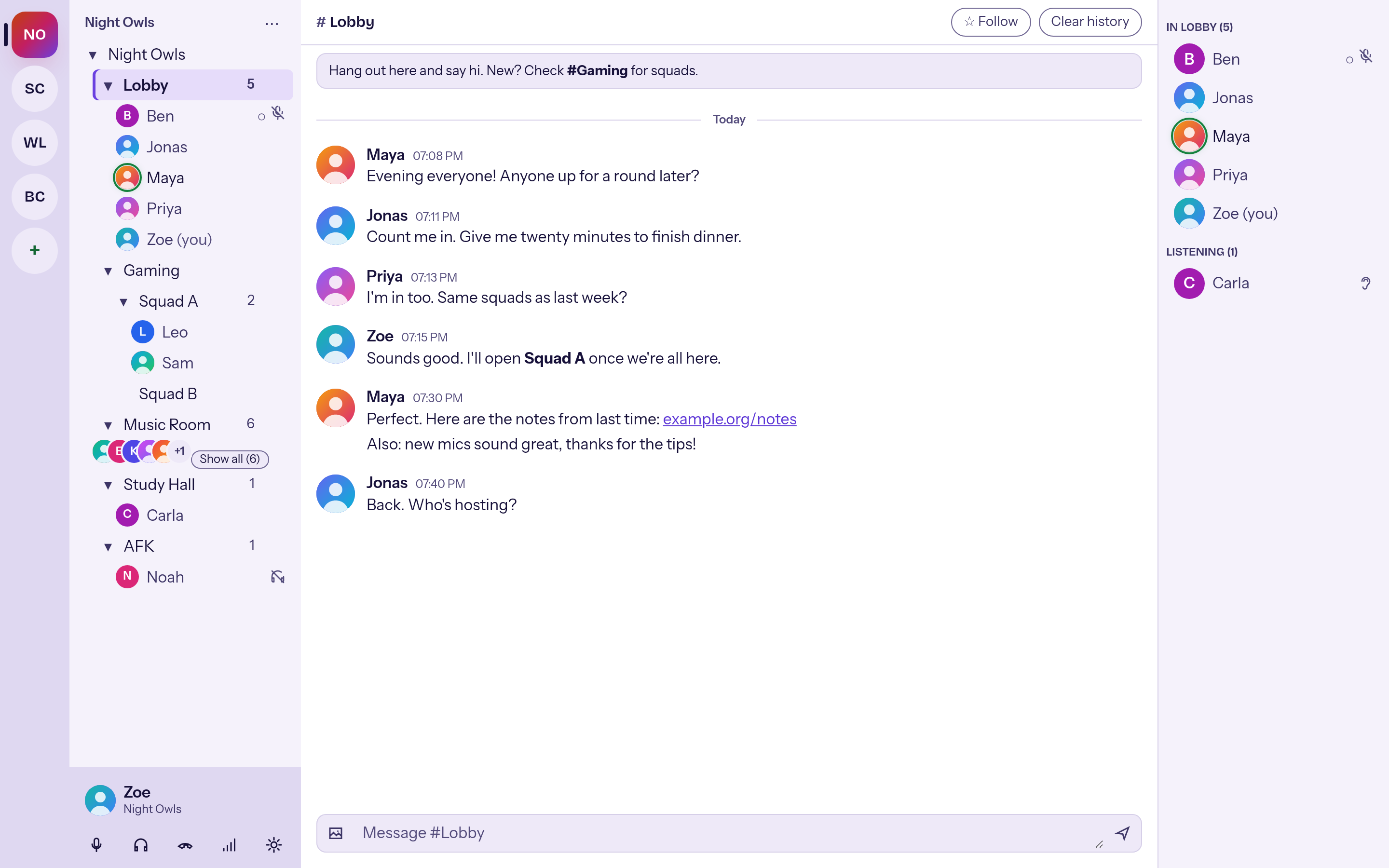Click Jonas in the In Lobby list

click(x=1273, y=97)
